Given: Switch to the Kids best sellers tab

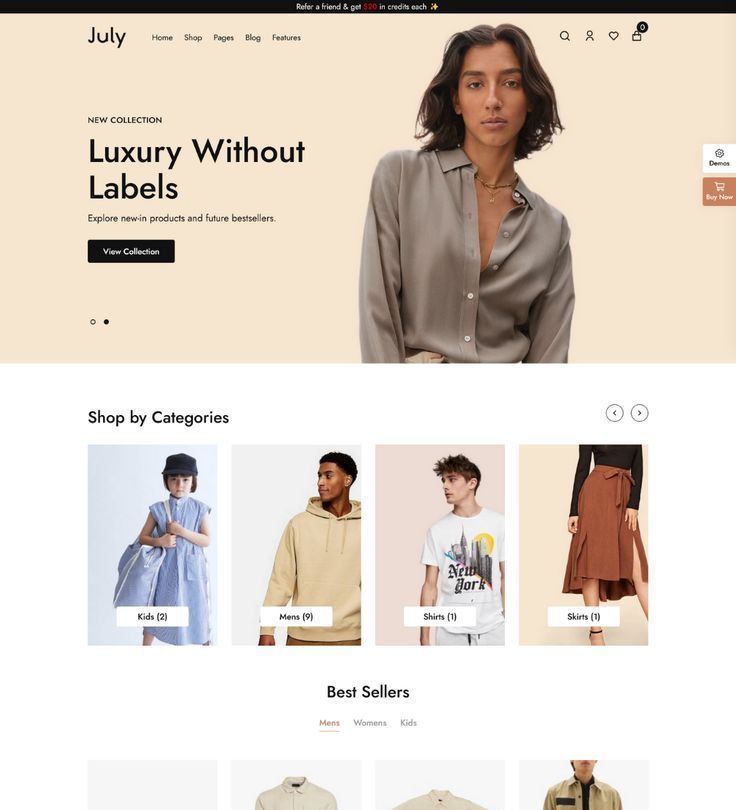Looking at the screenshot, I should [408, 723].
